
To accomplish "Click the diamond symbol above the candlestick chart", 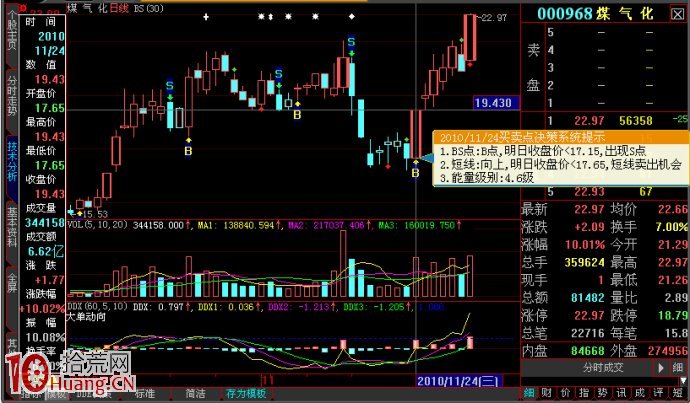I will coord(352,17).
